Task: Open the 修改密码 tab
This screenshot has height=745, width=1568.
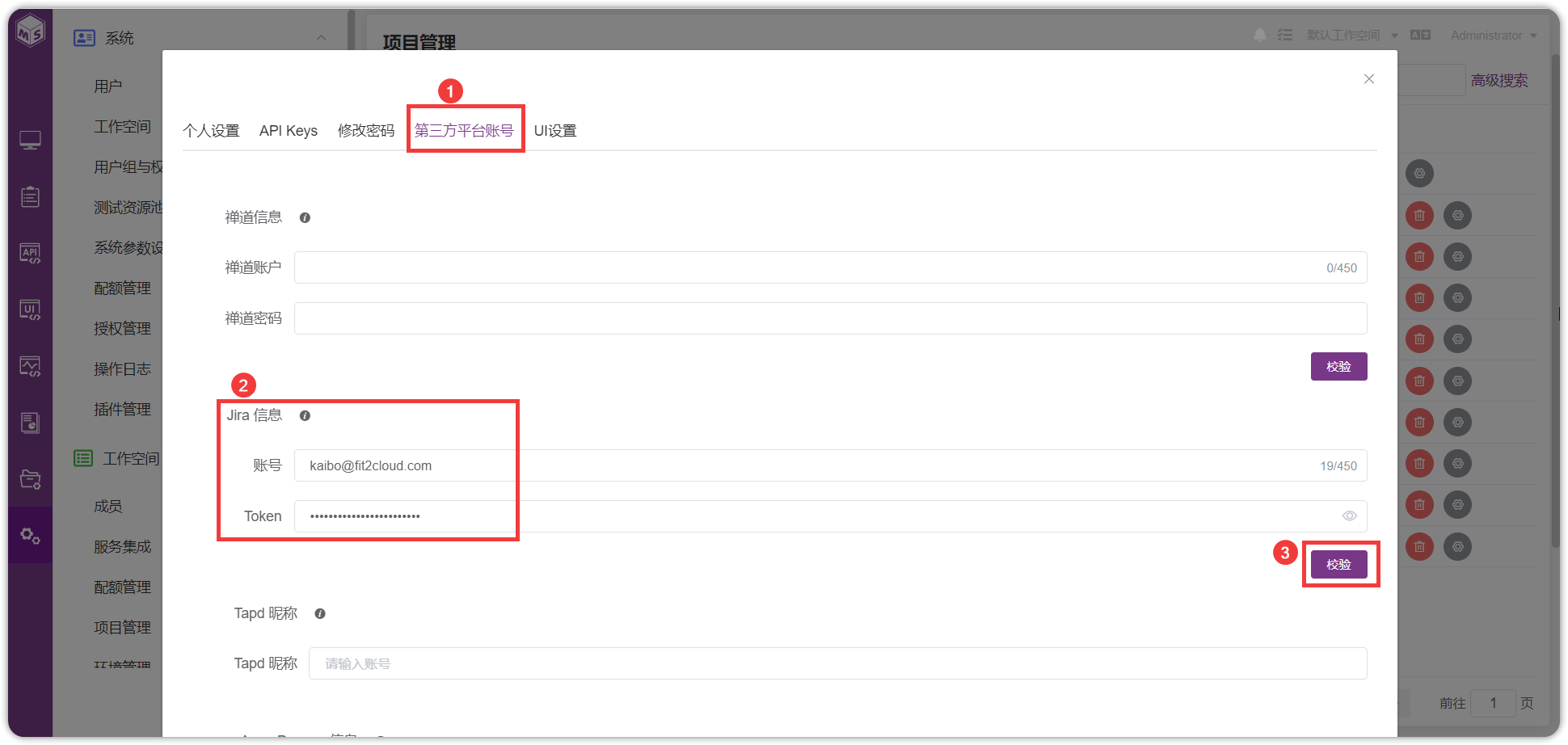Action: (366, 131)
